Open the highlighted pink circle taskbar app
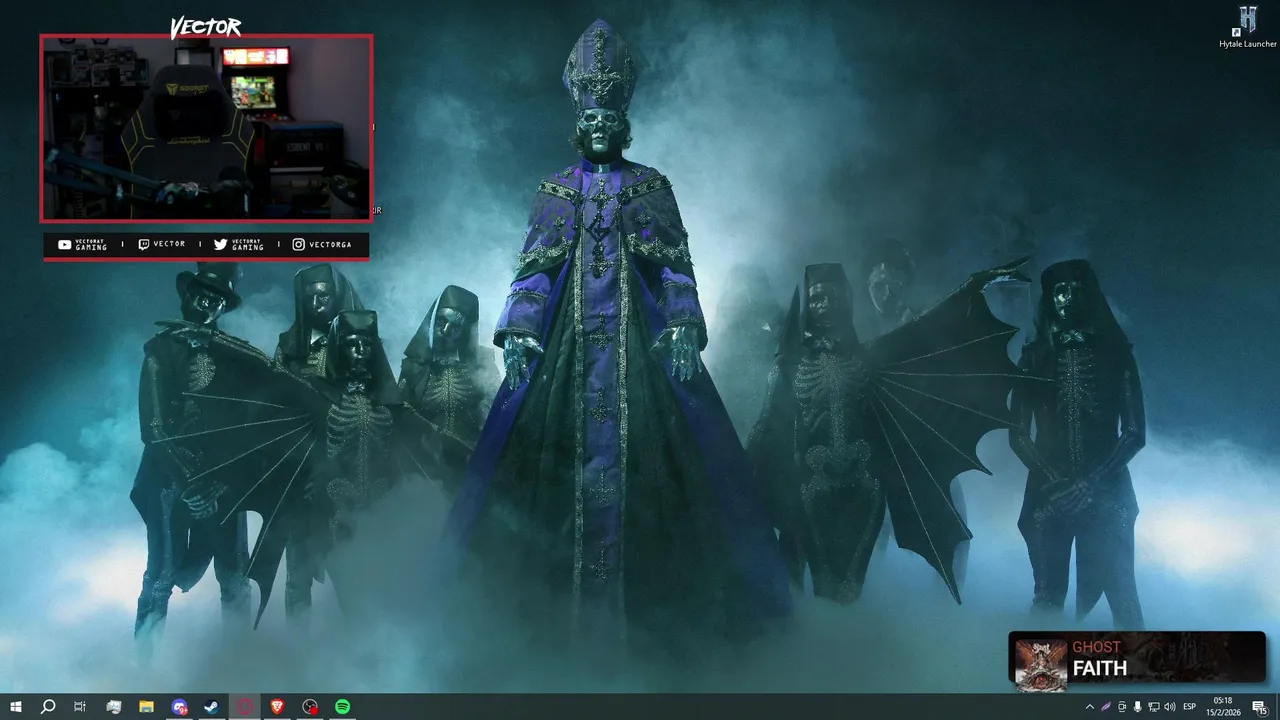Image resolution: width=1280 pixels, height=720 pixels. click(x=245, y=707)
